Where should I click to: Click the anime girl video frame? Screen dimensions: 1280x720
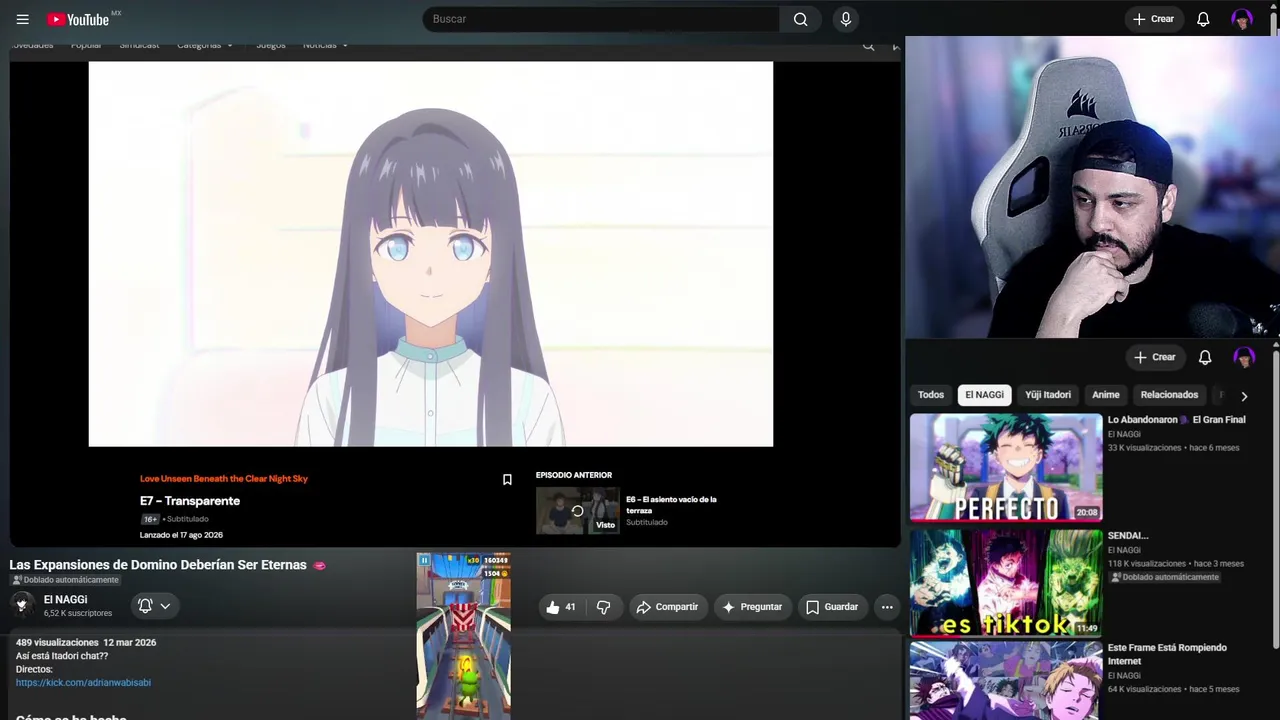[431, 254]
